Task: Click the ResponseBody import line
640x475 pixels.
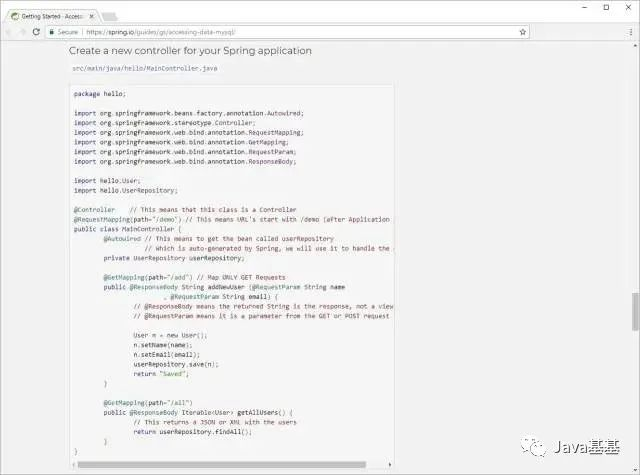Action: tap(185, 162)
